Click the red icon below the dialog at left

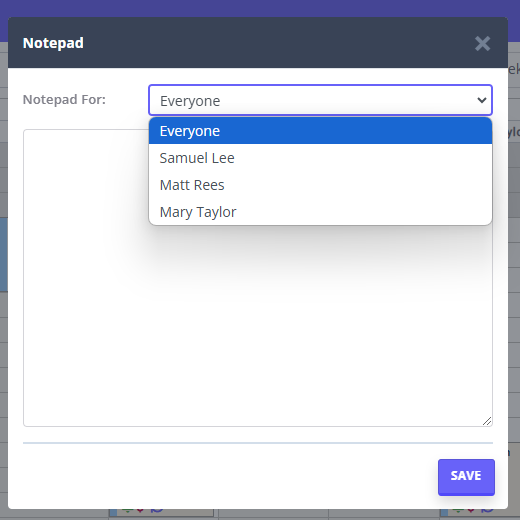[140, 510]
